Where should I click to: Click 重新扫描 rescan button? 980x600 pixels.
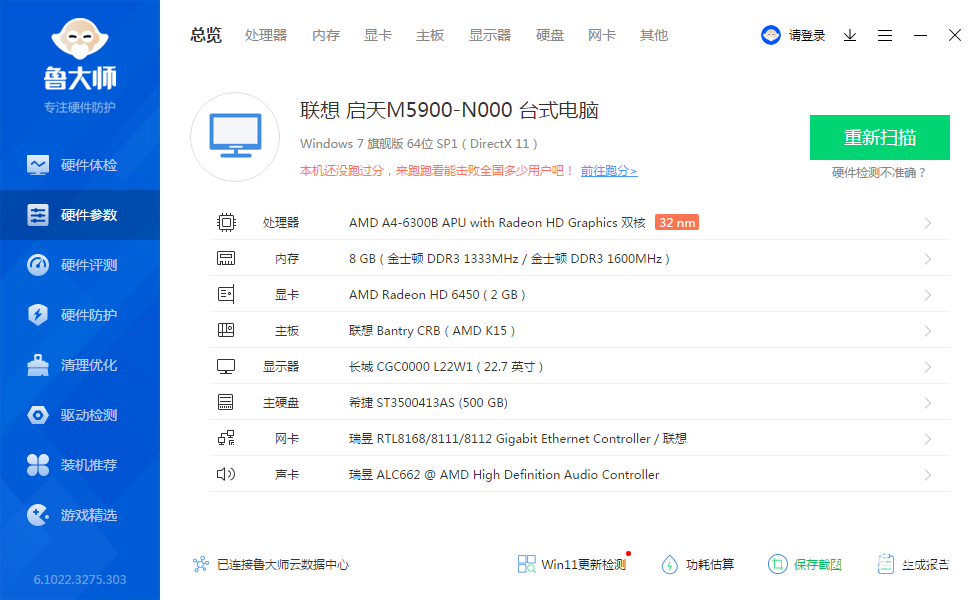(880, 138)
